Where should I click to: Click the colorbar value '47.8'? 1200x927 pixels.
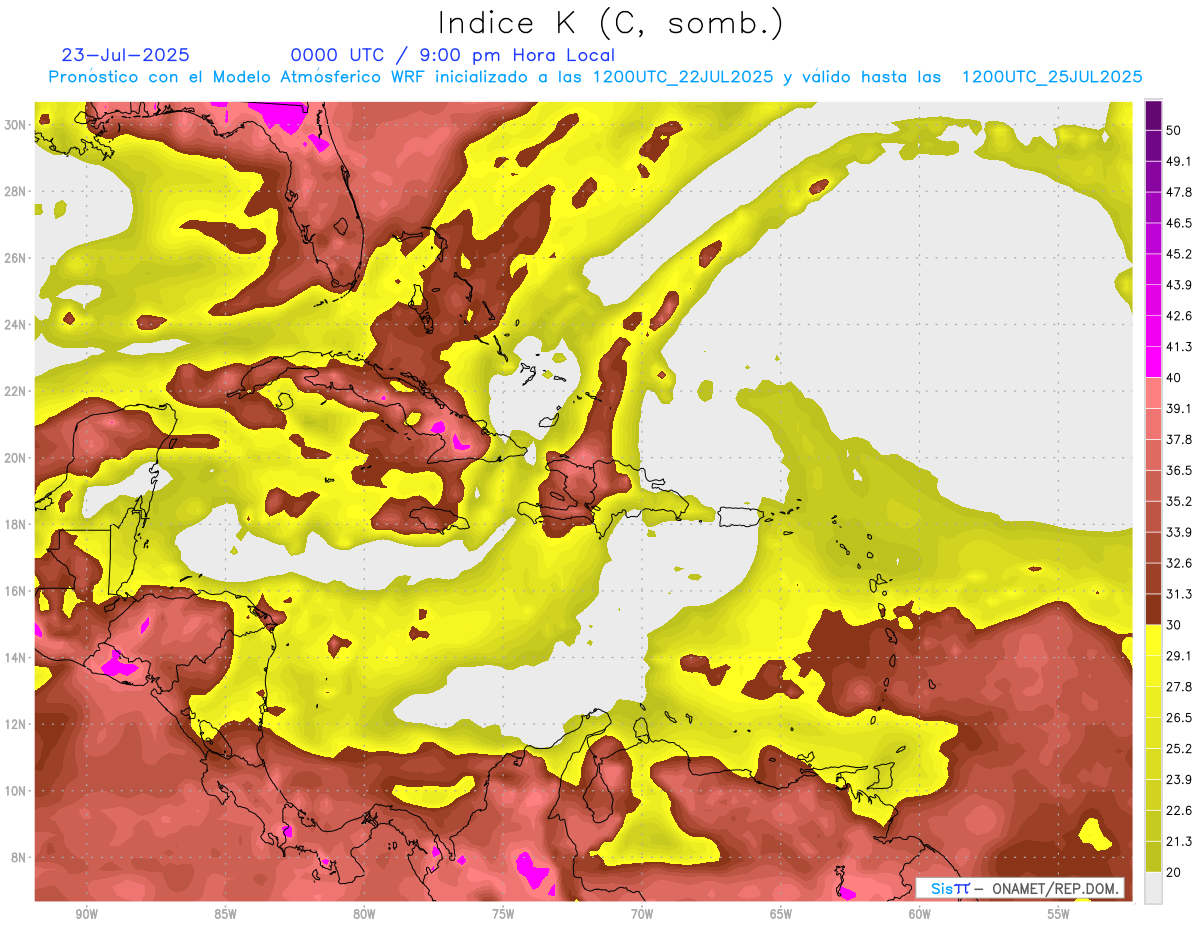click(1178, 192)
